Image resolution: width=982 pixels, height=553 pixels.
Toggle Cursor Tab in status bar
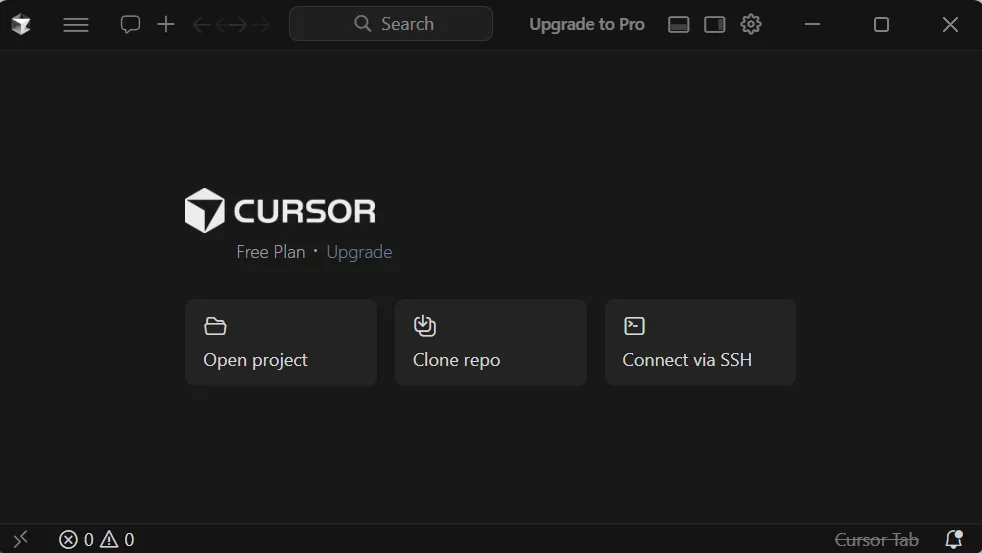876,539
